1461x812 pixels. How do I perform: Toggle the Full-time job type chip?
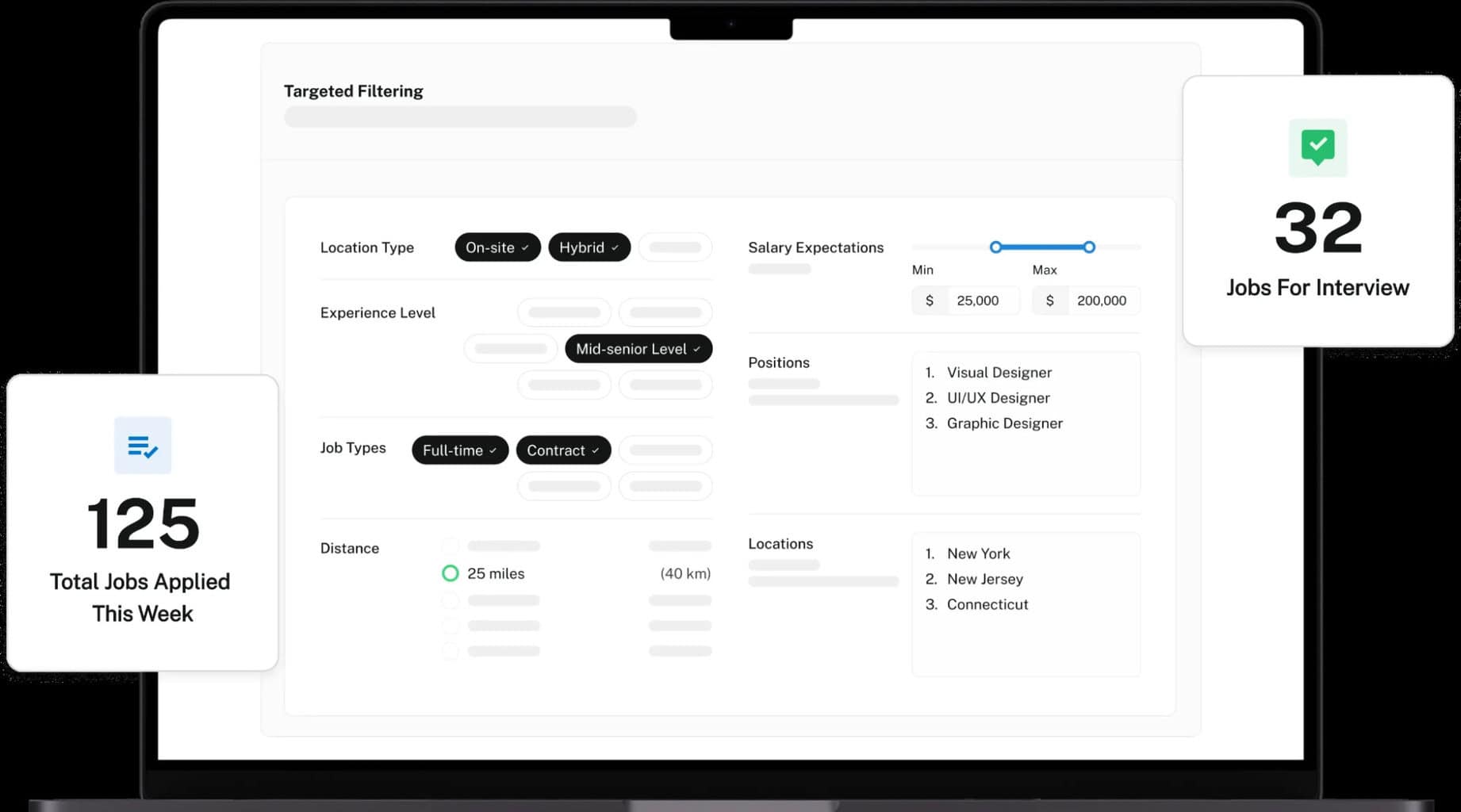click(x=459, y=450)
